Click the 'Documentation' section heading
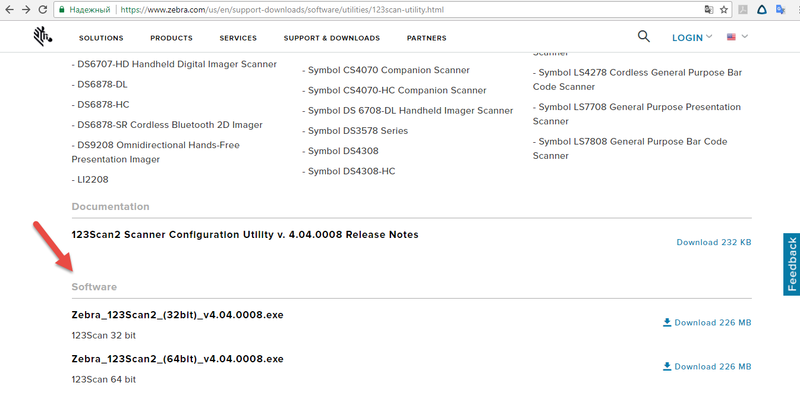Viewport: 800px width, 395px height. (110, 207)
